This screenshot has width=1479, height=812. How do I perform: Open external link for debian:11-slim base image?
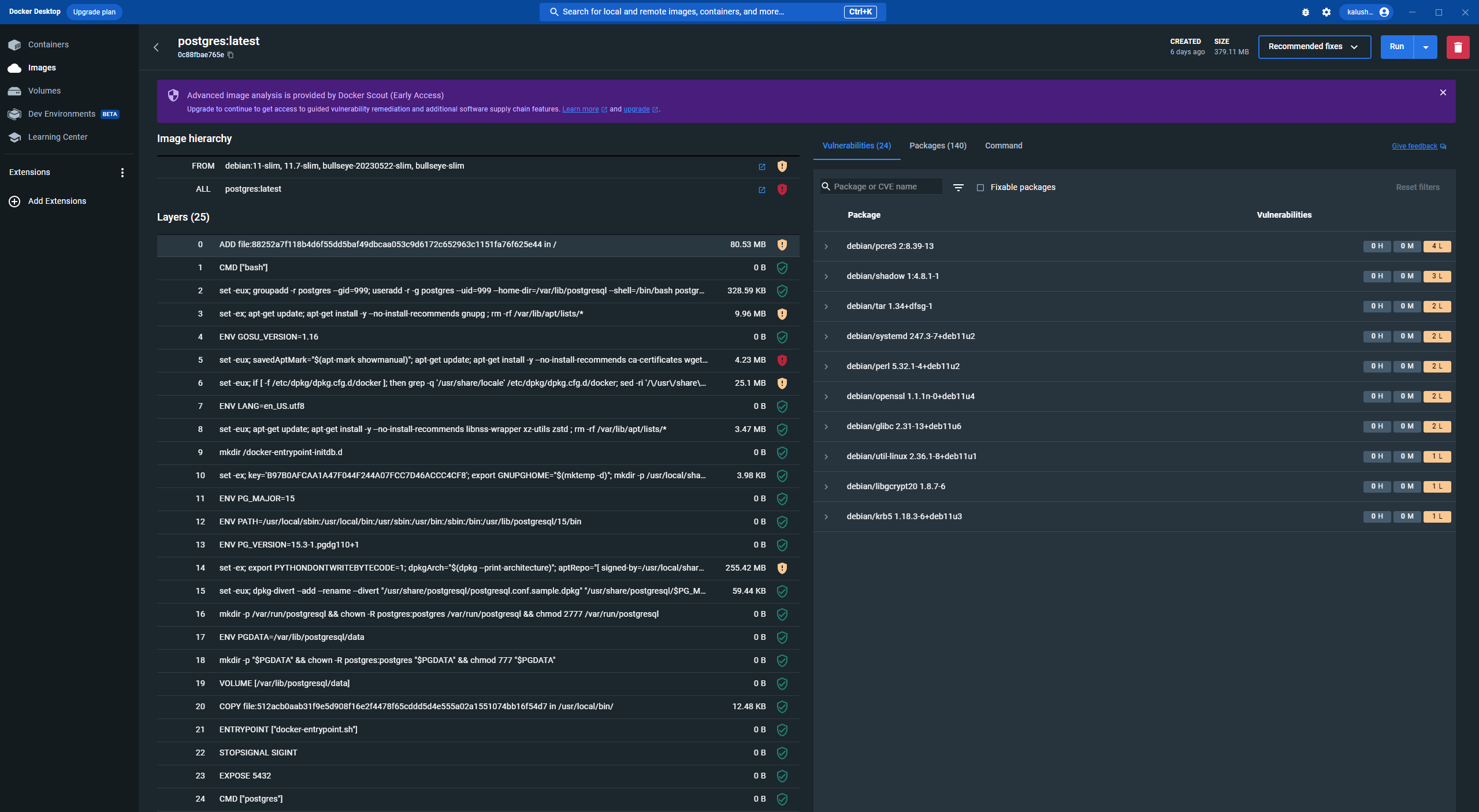(x=762, y=167)
